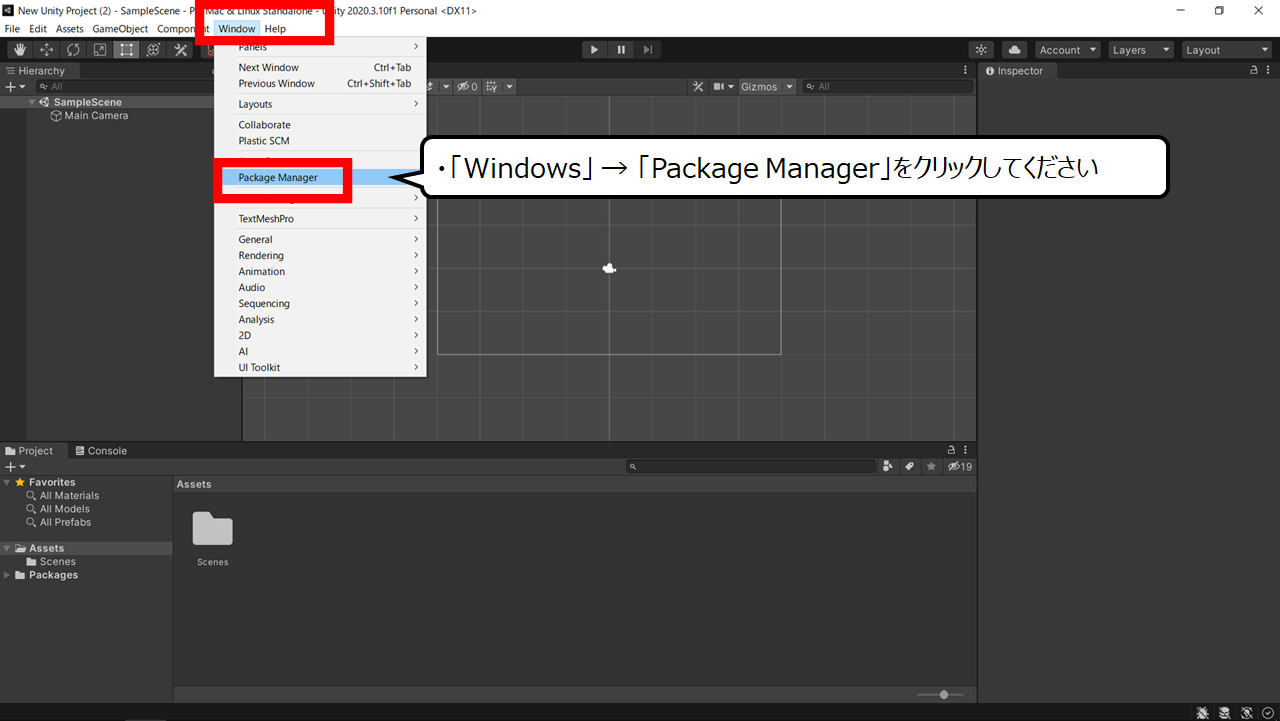Open the Account dropdown

tap(1067, 50)
